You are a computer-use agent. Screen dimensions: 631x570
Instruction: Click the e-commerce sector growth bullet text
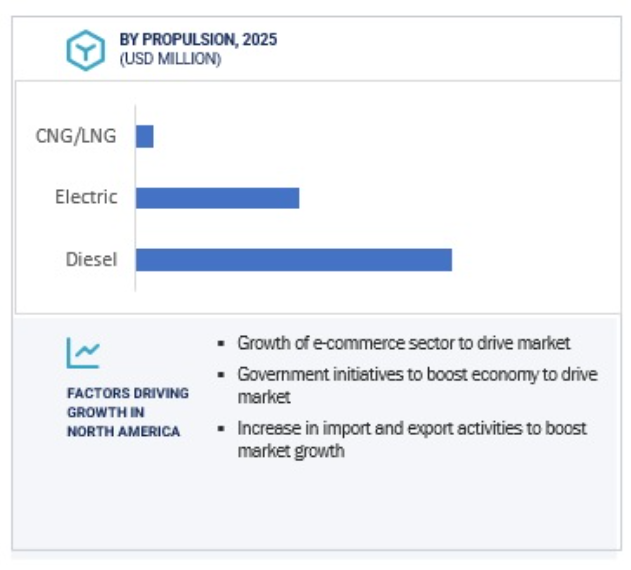[x=404, y=343]
